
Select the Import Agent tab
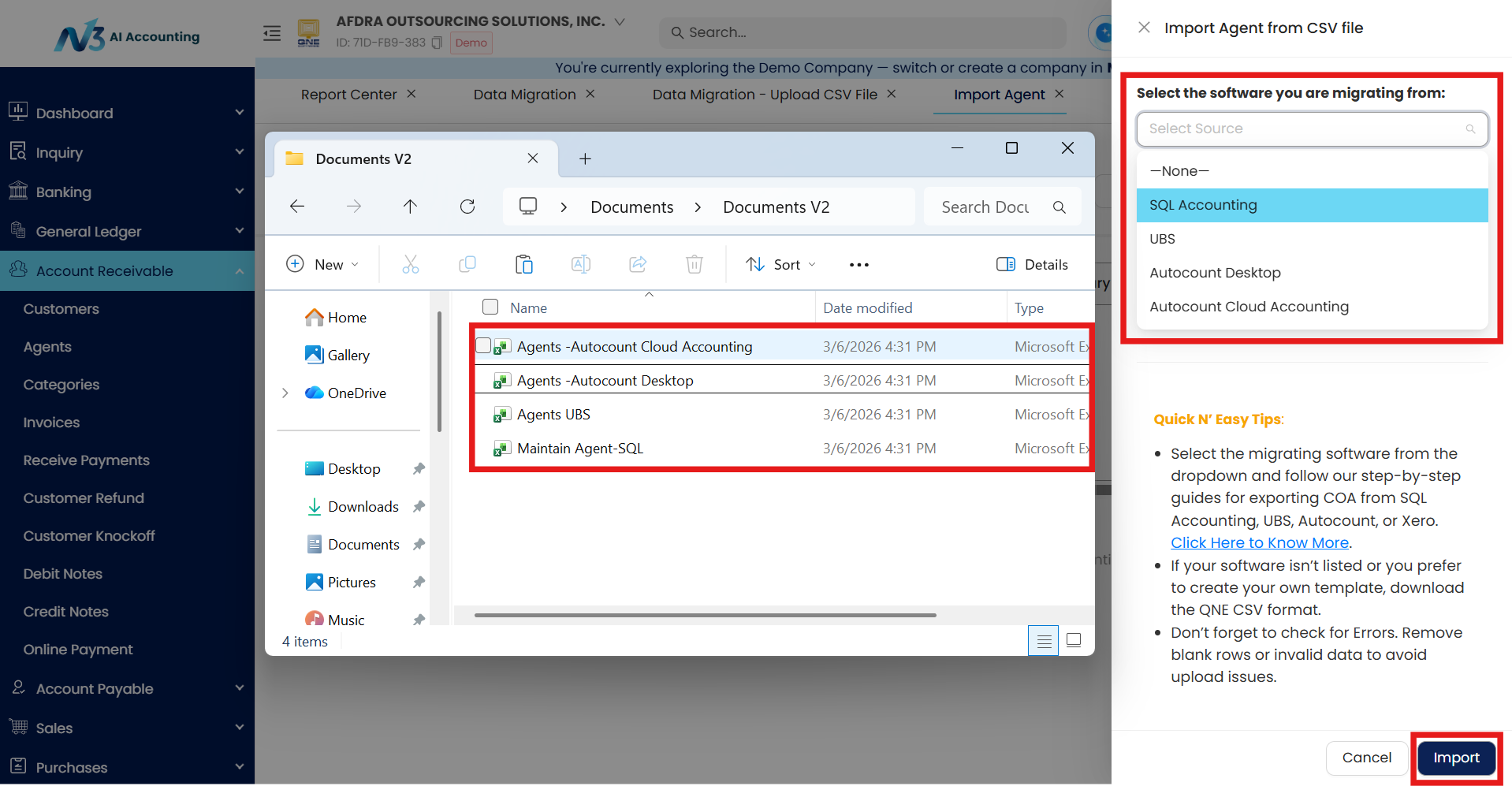coord(1000,95)
